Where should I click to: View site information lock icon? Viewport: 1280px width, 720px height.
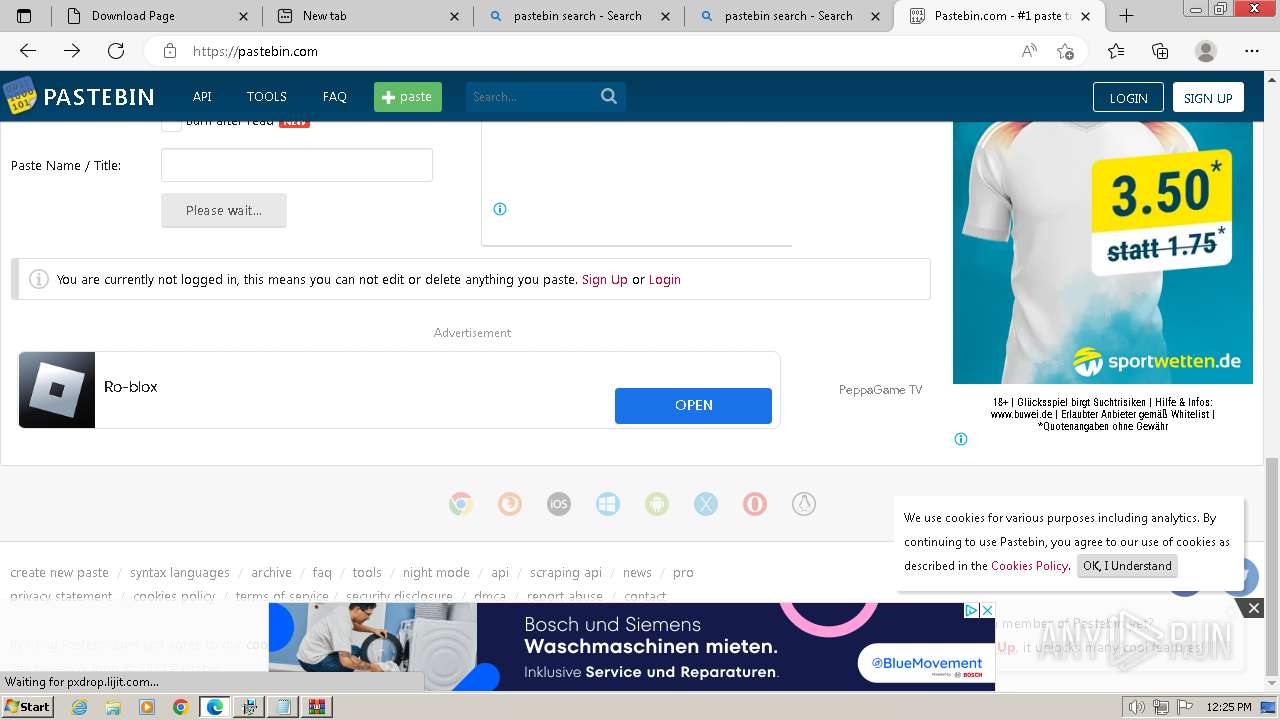(x=170, y=51)
